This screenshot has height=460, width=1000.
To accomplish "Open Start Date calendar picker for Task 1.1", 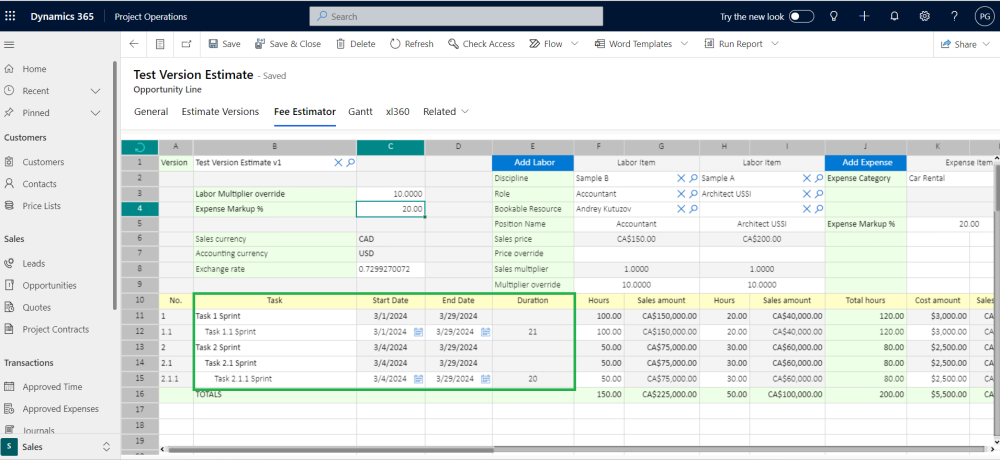I will point(419,332).
